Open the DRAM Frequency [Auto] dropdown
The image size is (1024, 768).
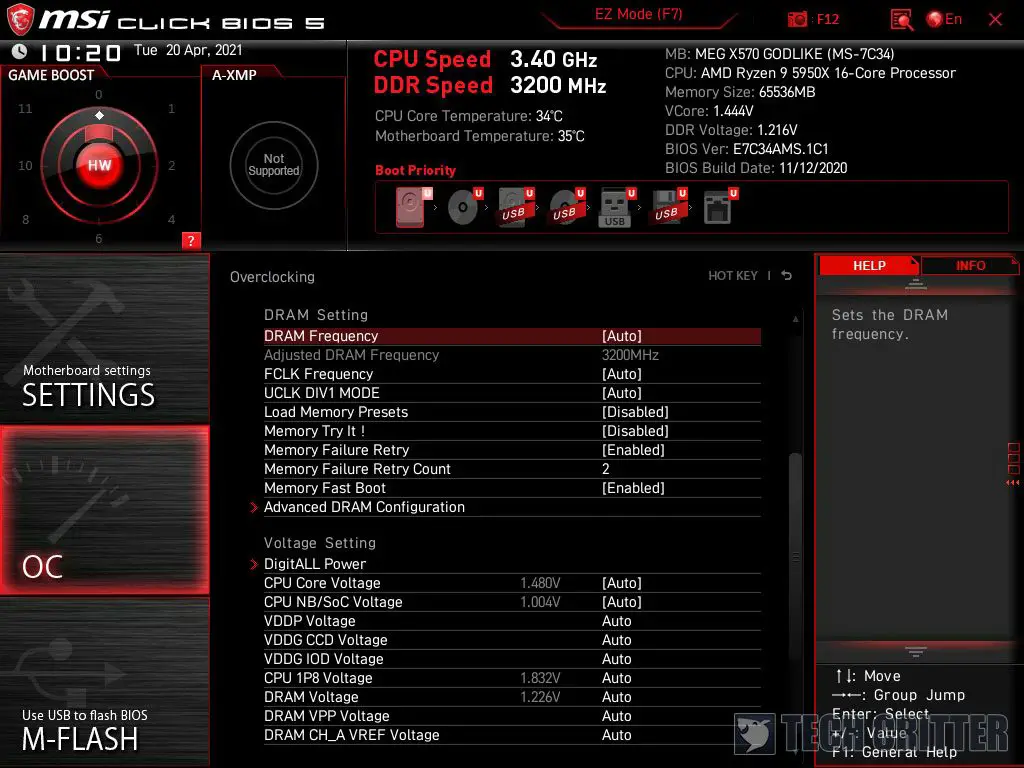[x=512, y=336]
